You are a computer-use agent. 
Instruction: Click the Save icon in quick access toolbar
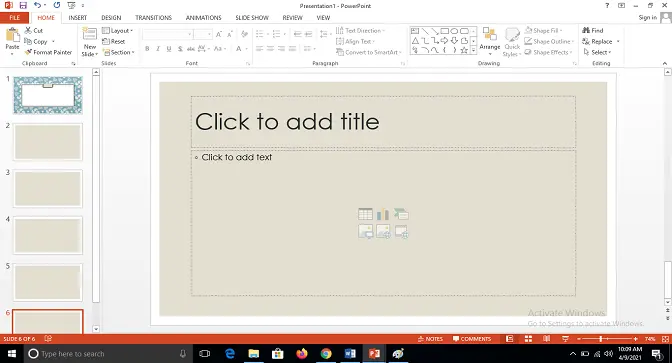23,6
